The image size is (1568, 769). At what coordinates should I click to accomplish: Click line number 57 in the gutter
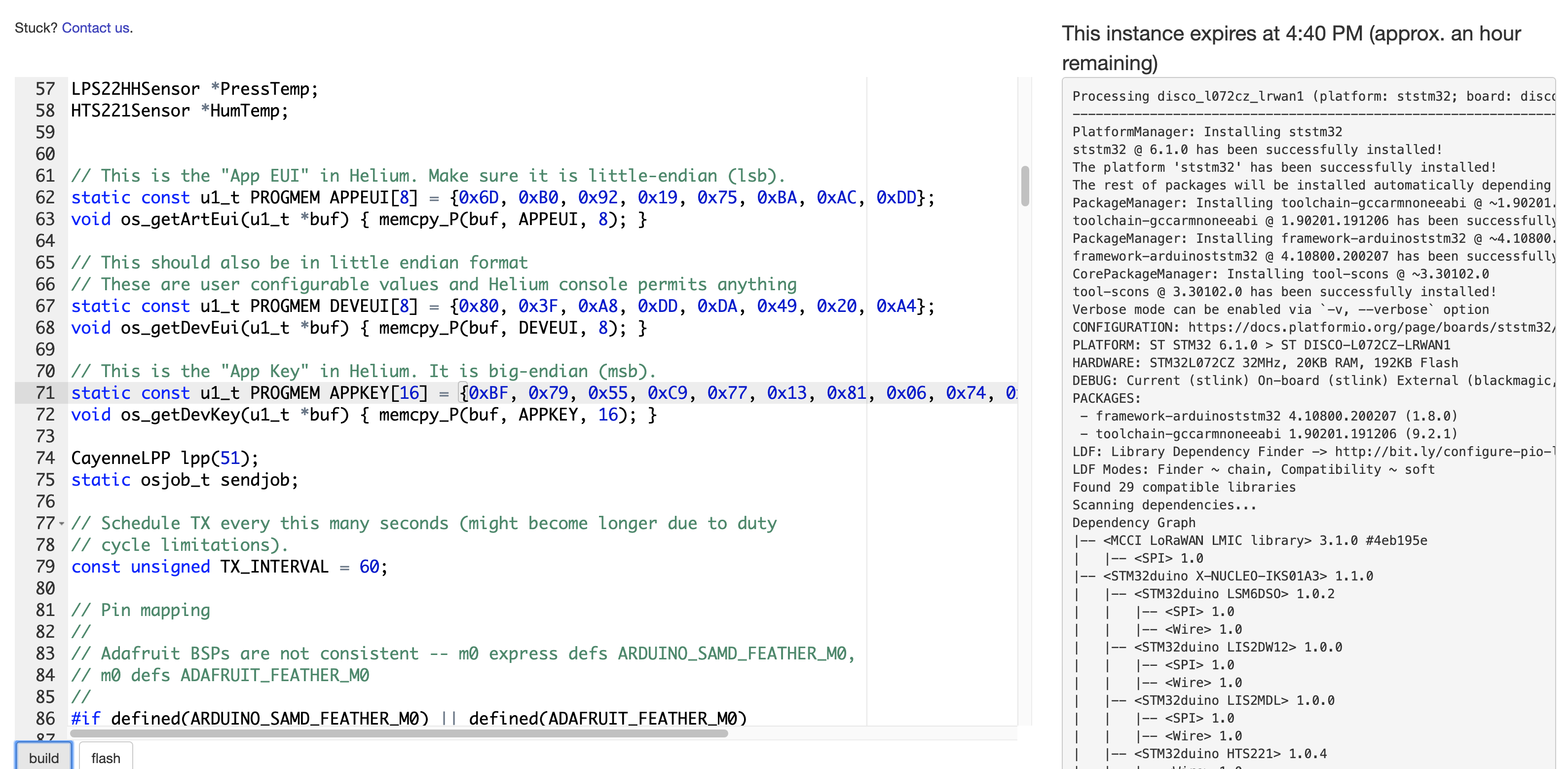click(x=45, y=89)
